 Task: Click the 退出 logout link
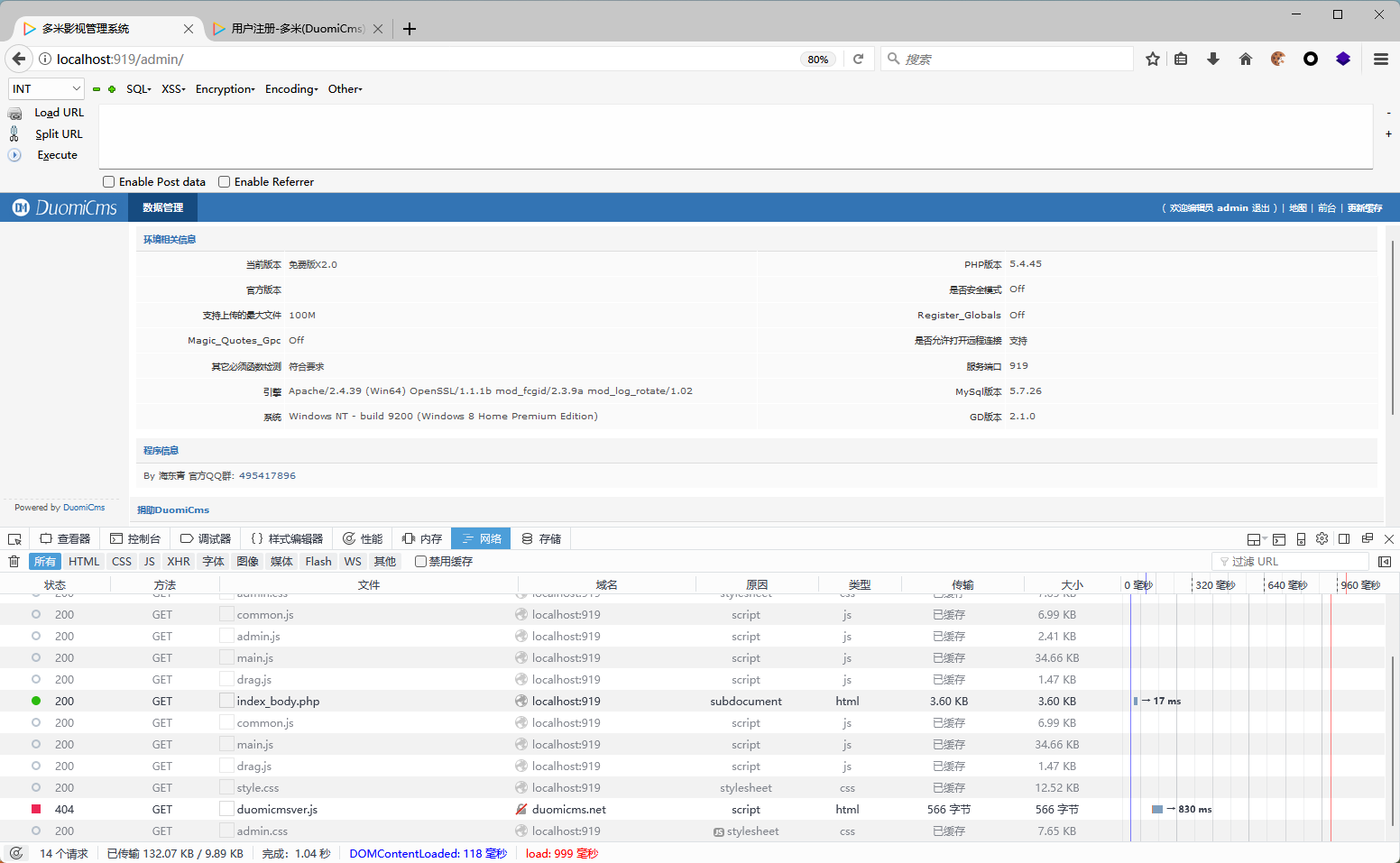[1260, 208]
